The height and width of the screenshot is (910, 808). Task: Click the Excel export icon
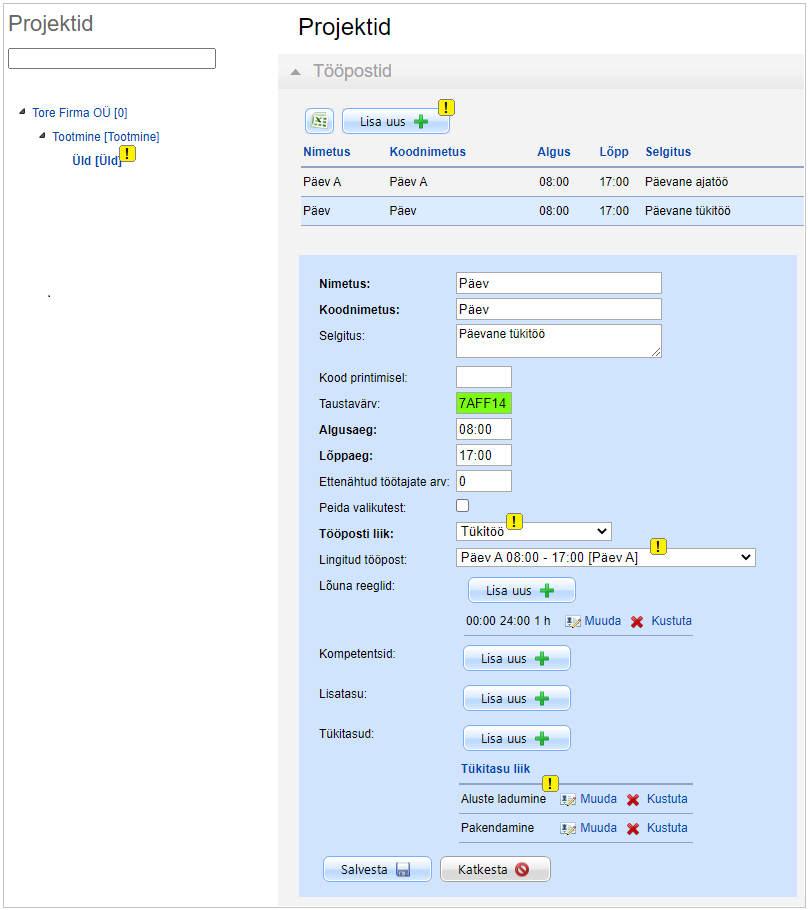tap(319, 121)
